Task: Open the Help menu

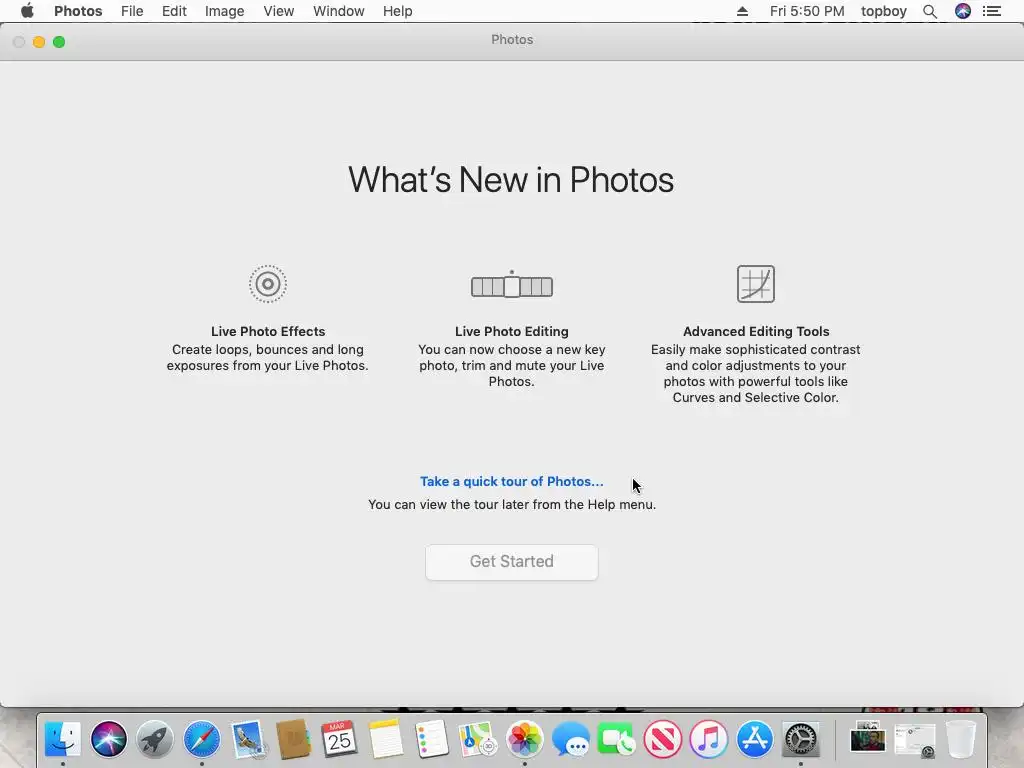Action: click(397, 11)
